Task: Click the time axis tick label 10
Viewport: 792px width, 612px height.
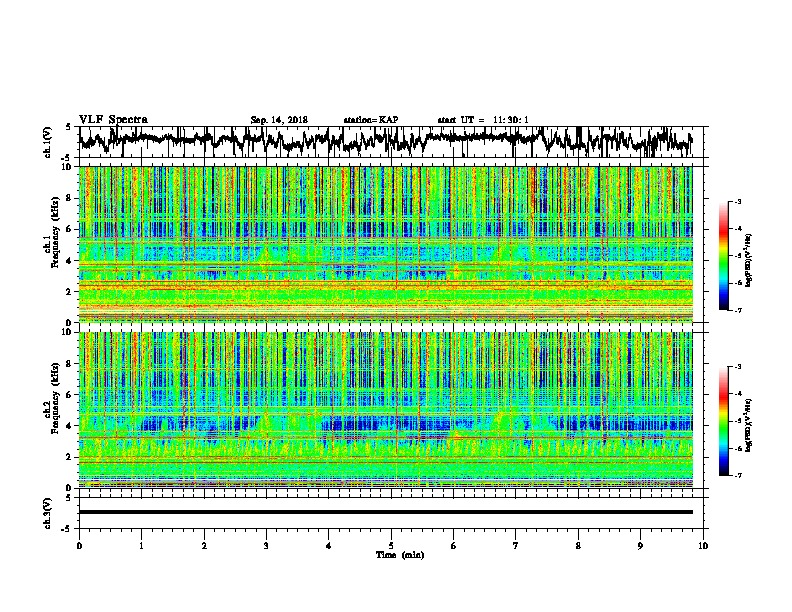Action: coord(703,546)
